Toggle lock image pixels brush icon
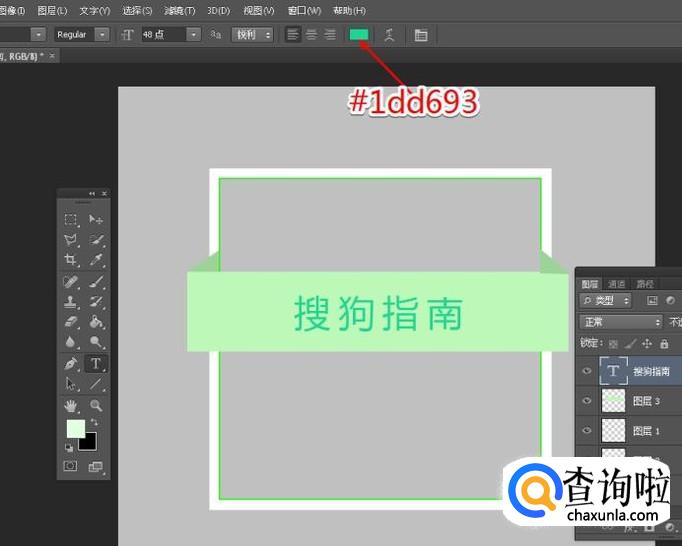Image resolution: width=682 pixels, height=546 pixels. click(630, 344)
